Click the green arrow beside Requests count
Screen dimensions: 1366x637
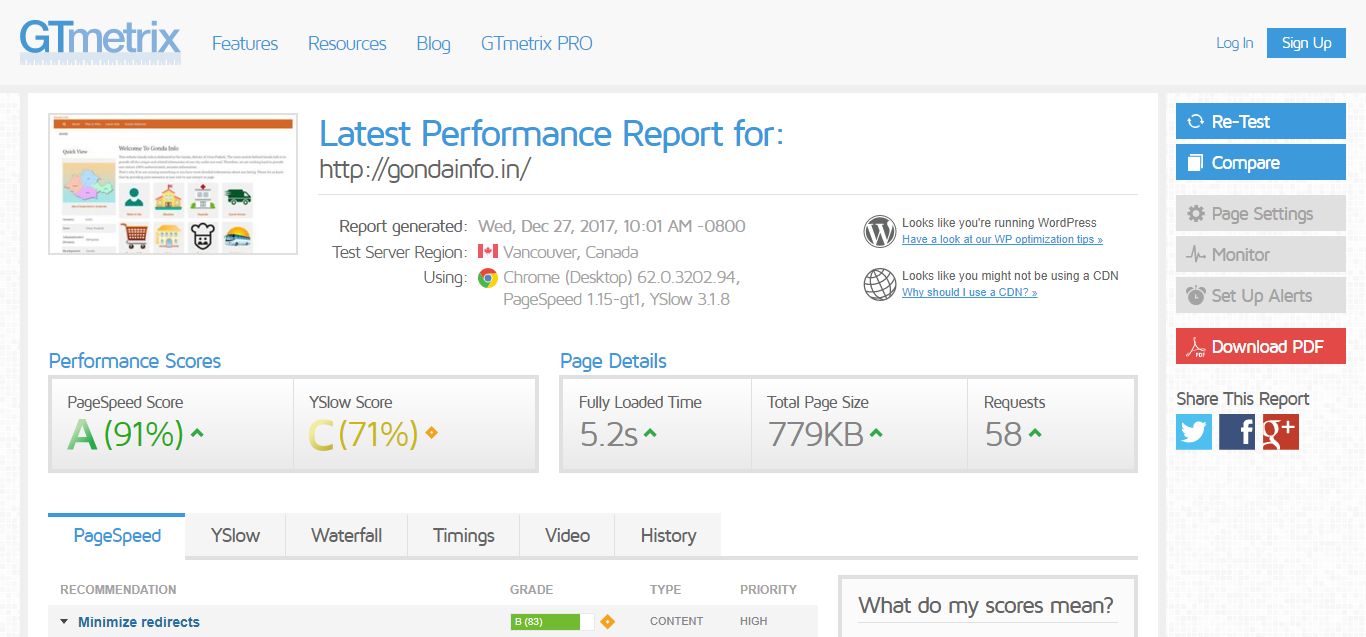point(1035,433)
